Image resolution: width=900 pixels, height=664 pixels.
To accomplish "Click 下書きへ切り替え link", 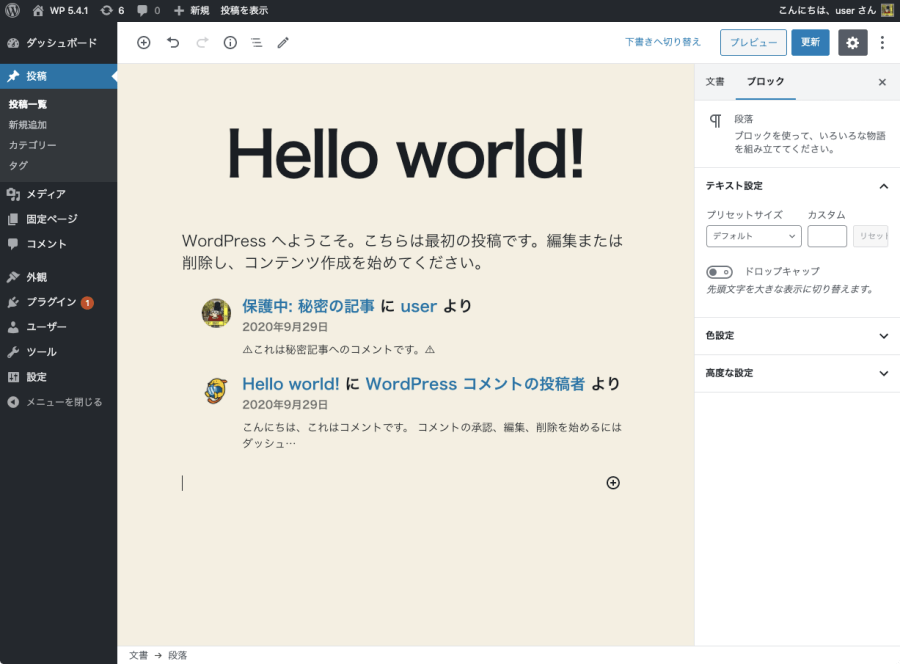I will pyautogui.click(x=663, y=42).
